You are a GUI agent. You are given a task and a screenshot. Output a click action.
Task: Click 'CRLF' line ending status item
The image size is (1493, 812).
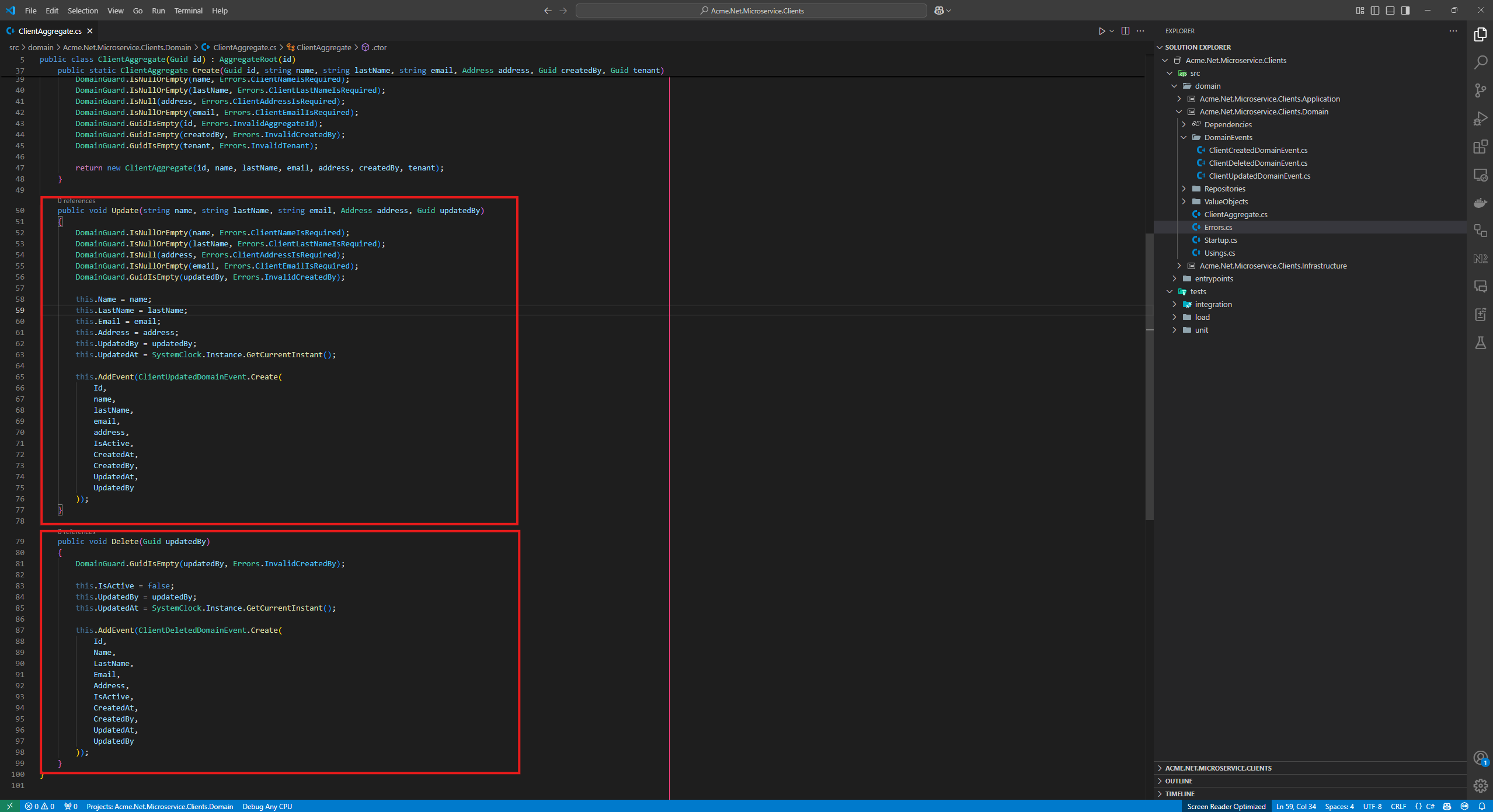(1398, 806)
